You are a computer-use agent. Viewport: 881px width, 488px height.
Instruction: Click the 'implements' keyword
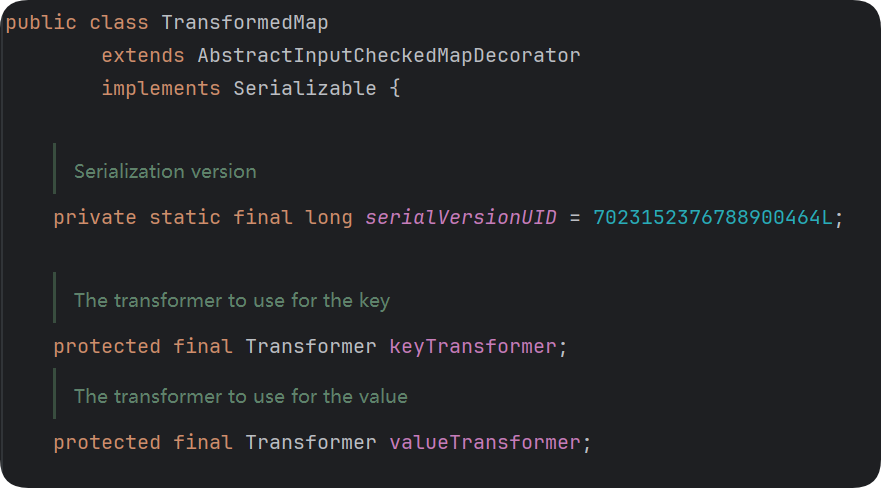161,89
